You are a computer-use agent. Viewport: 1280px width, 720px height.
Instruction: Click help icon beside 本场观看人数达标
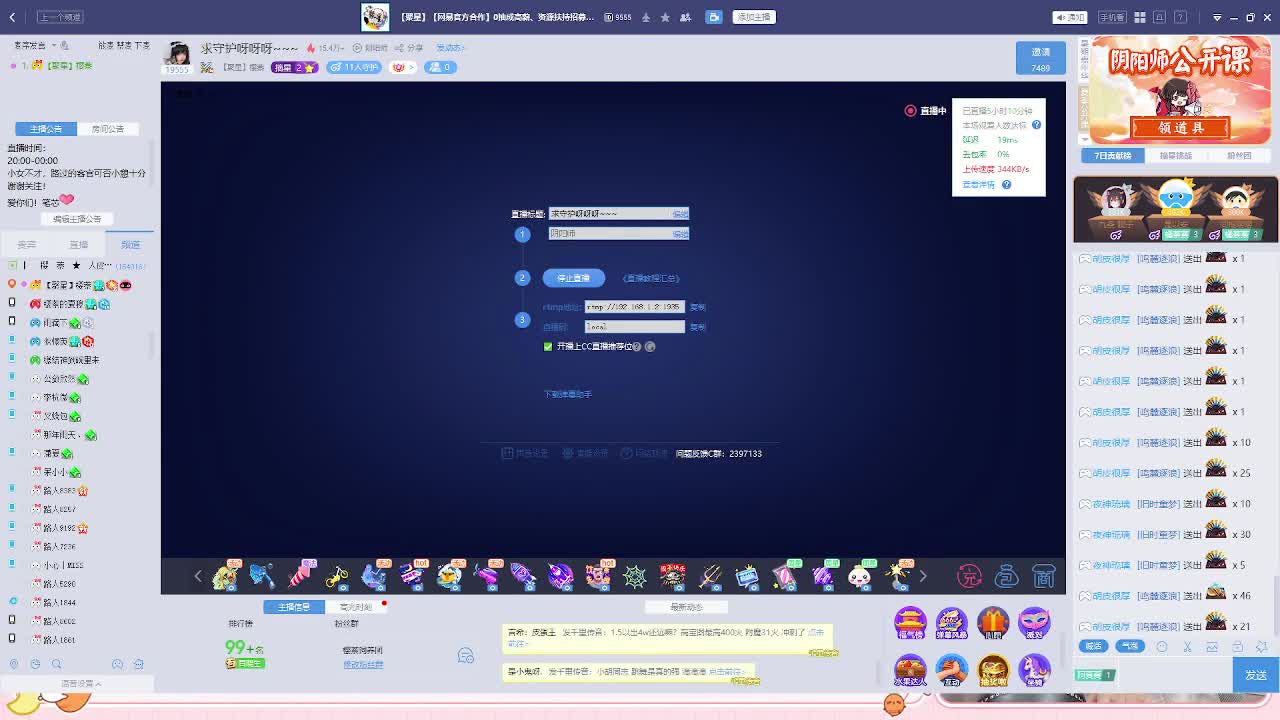click(x=1036, y=125)
